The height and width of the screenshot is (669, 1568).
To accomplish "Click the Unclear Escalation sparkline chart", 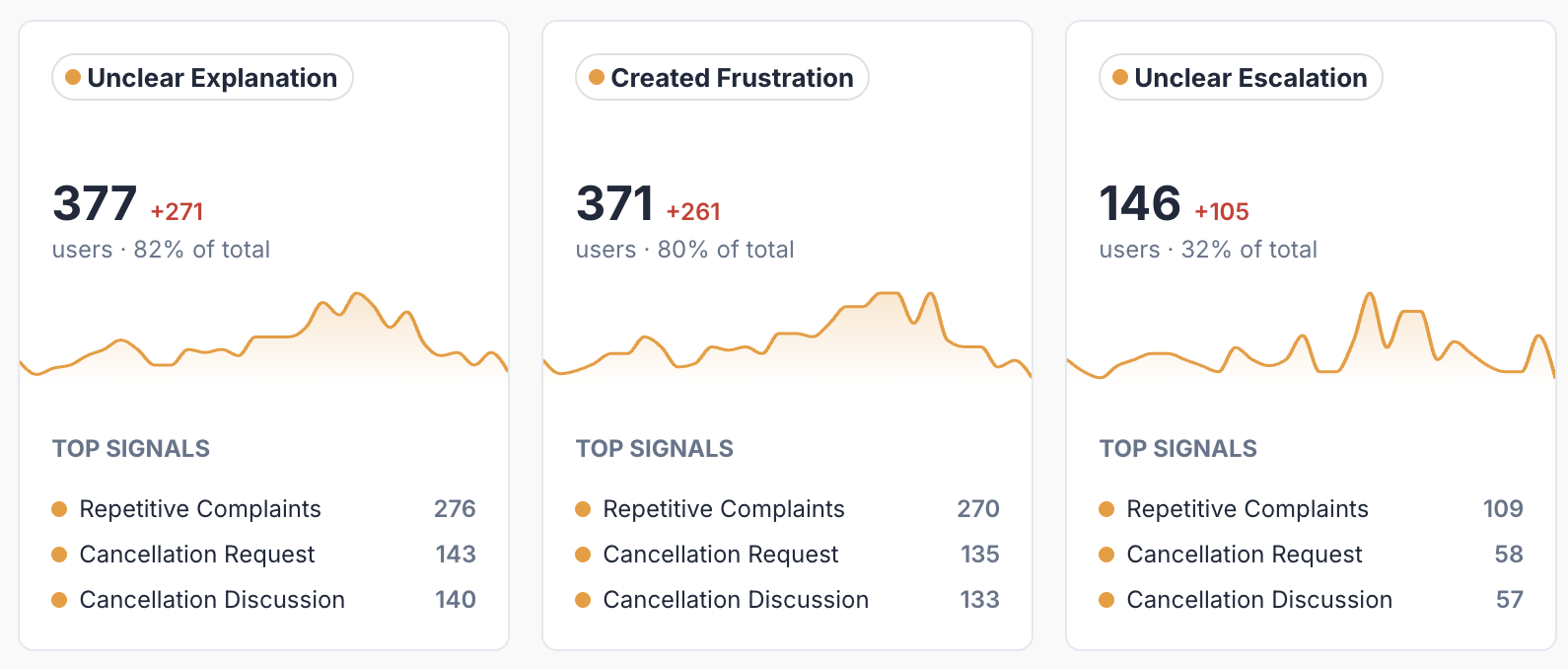I will (x=1312, y=336).
